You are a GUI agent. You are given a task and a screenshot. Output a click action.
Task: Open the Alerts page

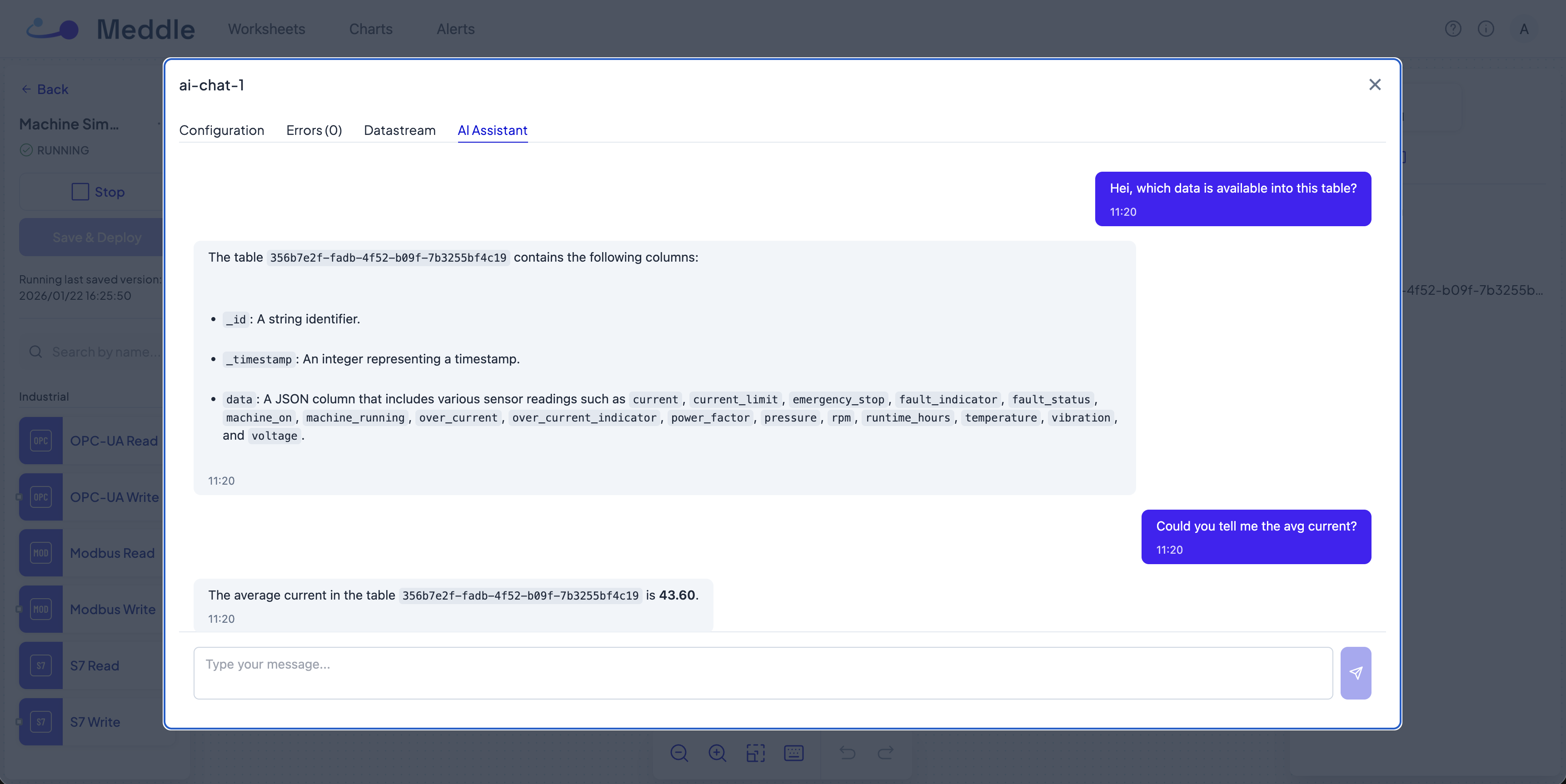point(455,29)
